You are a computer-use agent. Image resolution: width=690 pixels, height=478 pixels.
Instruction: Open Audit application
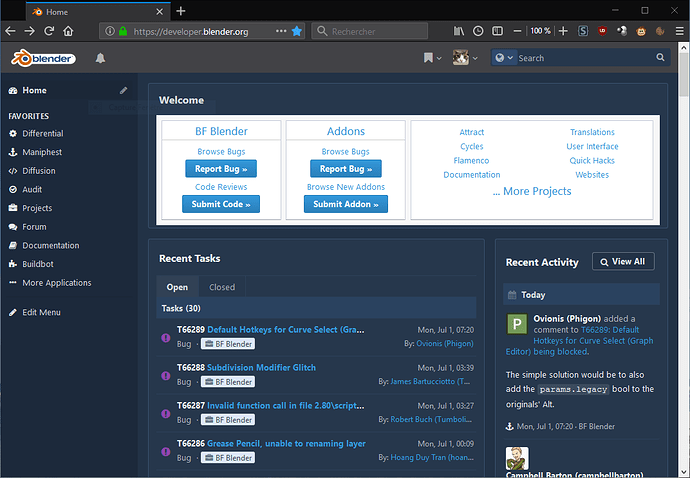pyautogui.click(x=32, y=189)
